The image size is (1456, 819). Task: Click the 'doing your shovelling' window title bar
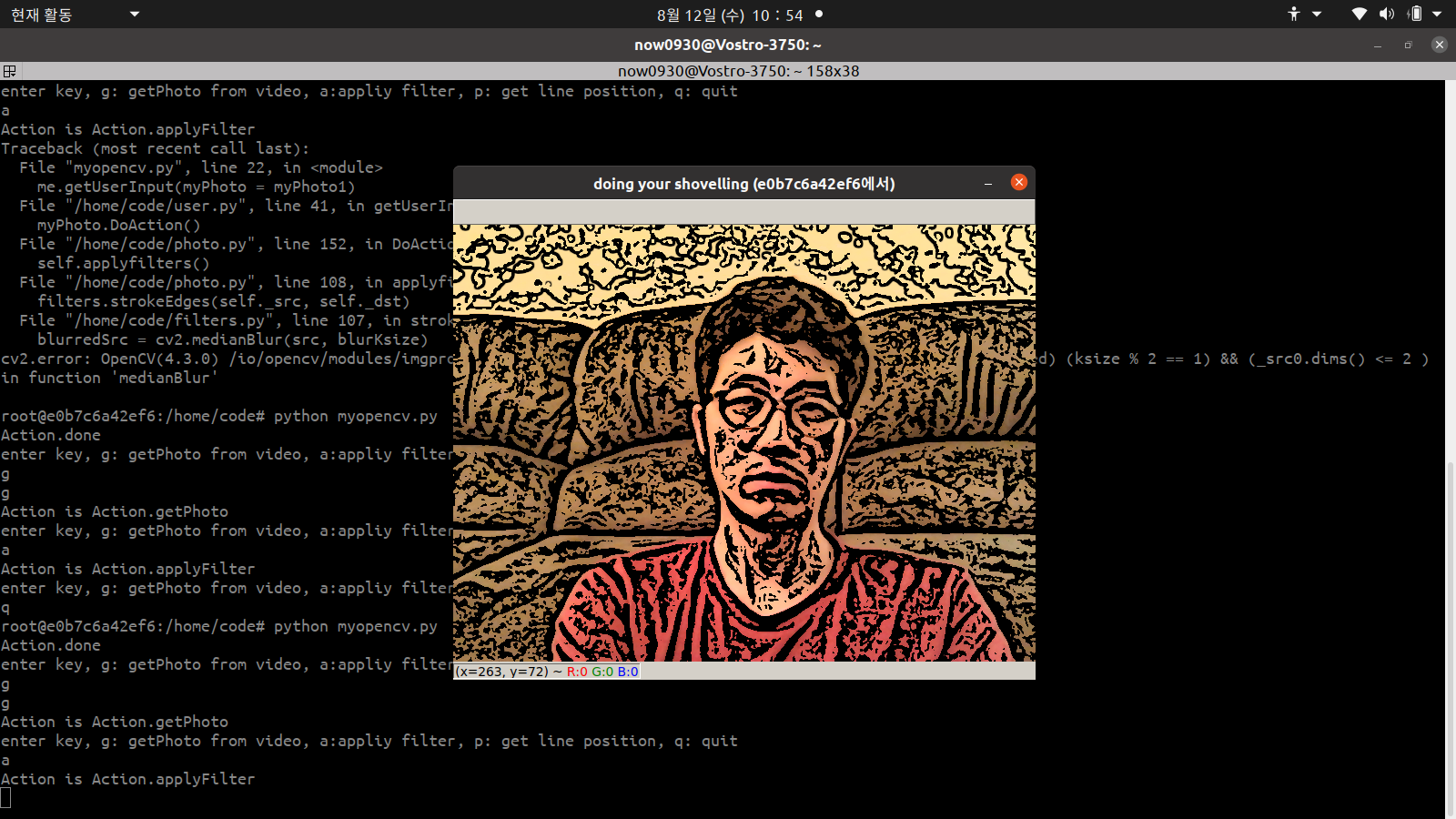click(743, 183)
